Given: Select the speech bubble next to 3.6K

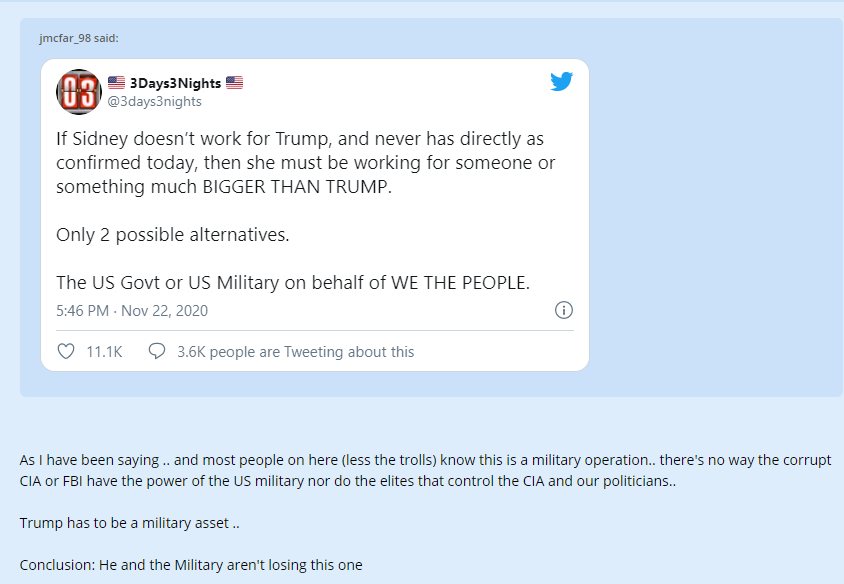Looking at the screenshot, I should (156, 350).
